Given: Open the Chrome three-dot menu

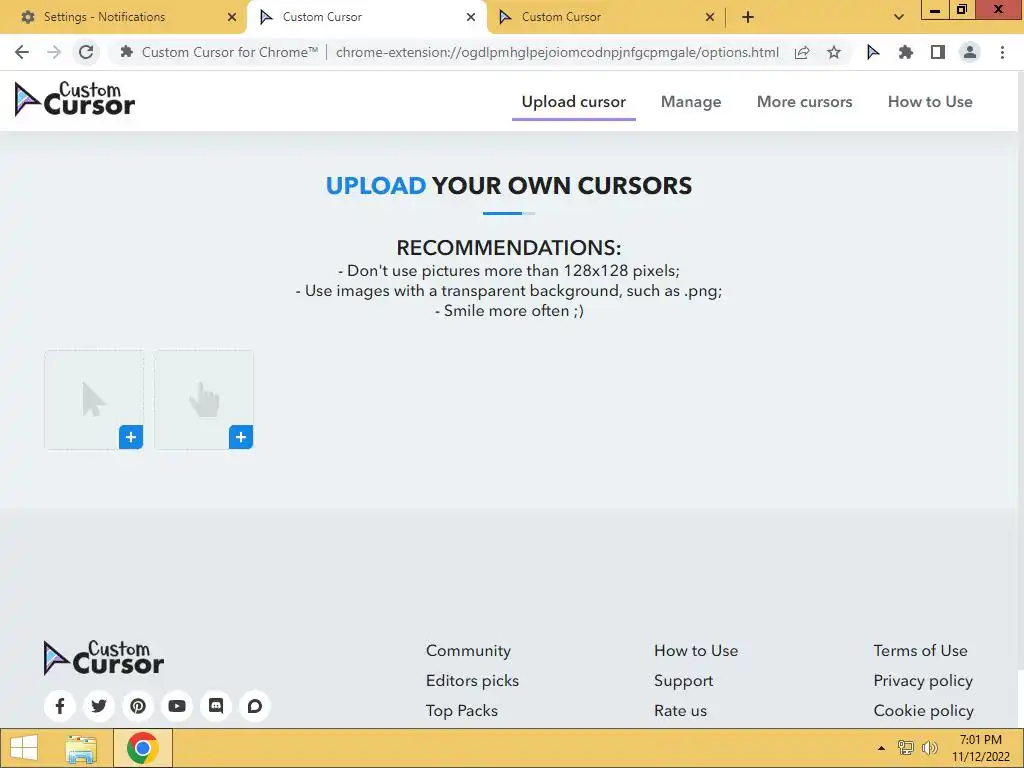Looking at the screenshot, I should tap(1002, 52).
